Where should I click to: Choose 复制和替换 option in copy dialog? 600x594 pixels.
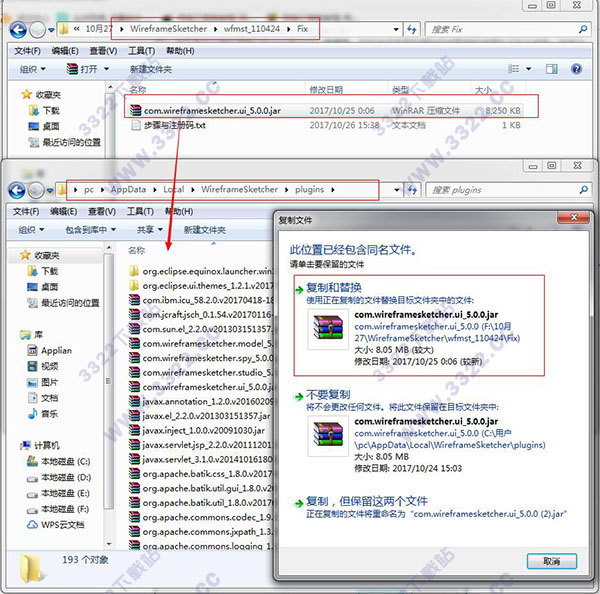419,325
